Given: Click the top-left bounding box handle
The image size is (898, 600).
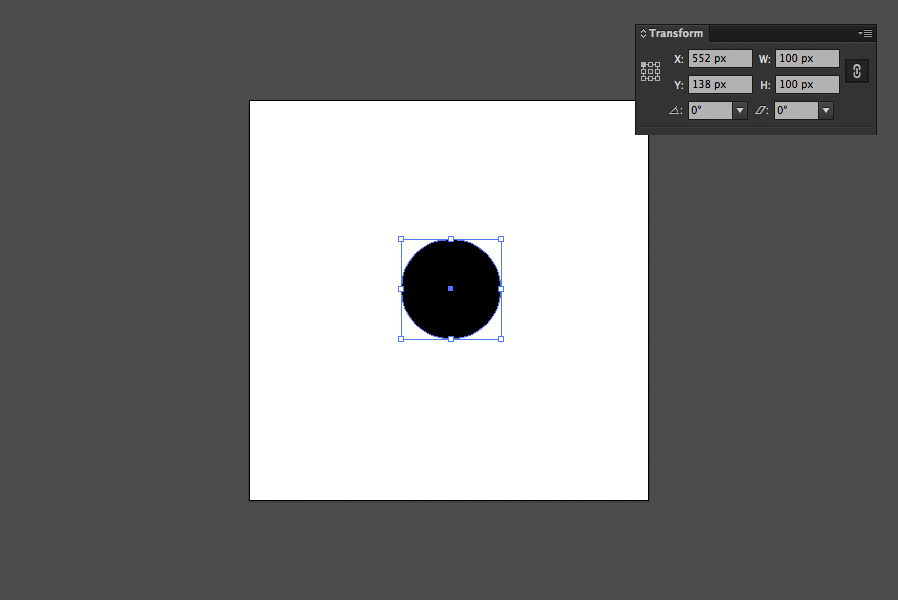Looking at the screenshot, I should 401,239.
